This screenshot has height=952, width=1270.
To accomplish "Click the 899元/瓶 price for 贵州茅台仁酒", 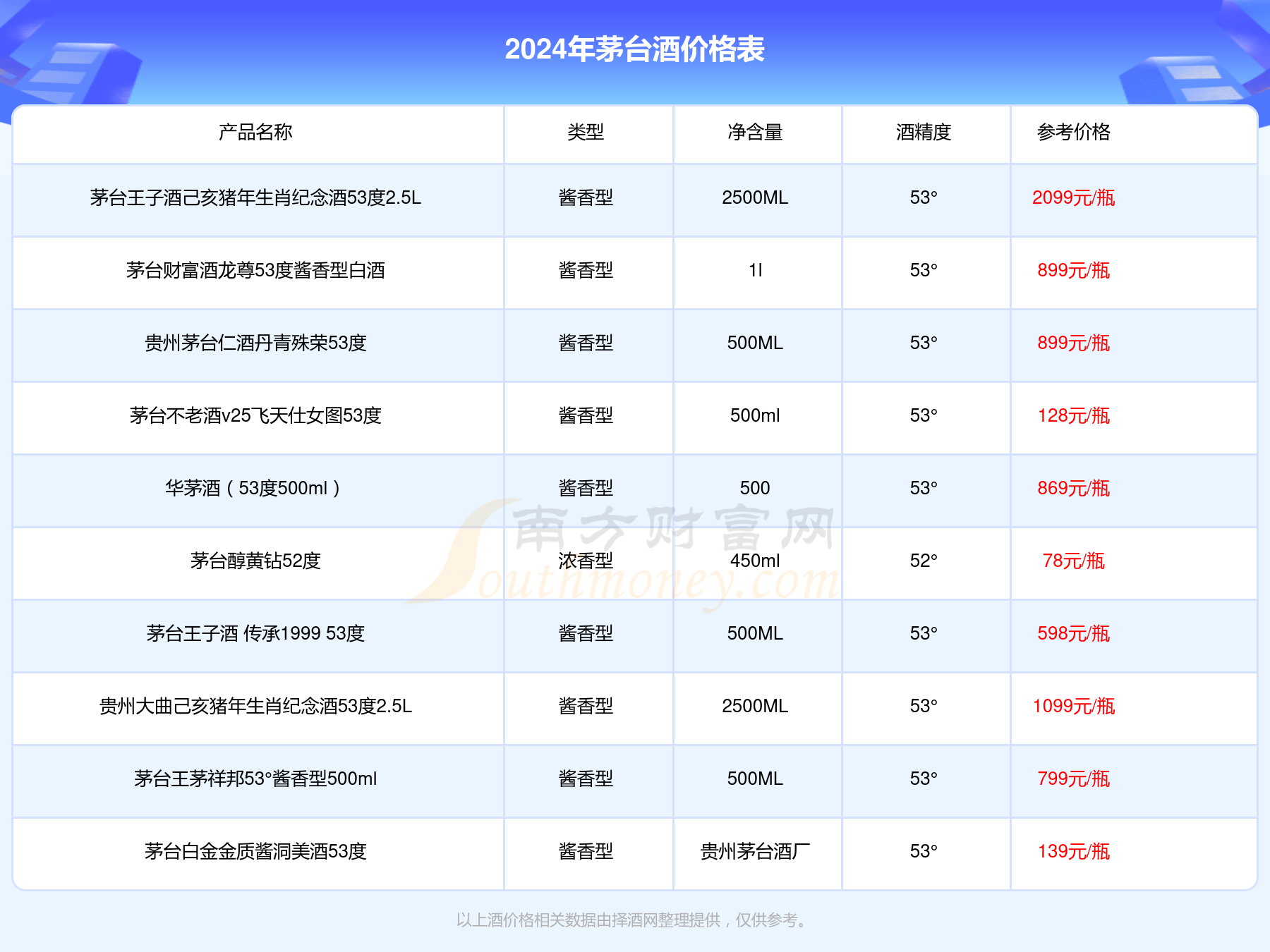I will click(1073, 343).
